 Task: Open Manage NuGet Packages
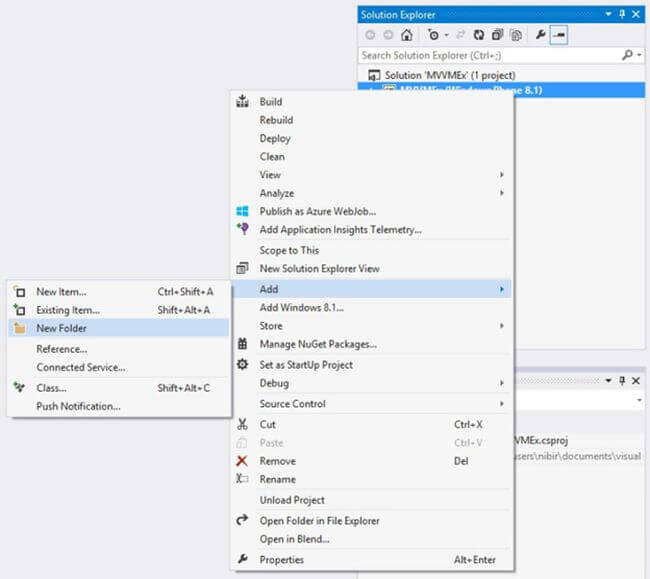pyautogui.click(x=371, y=344)
